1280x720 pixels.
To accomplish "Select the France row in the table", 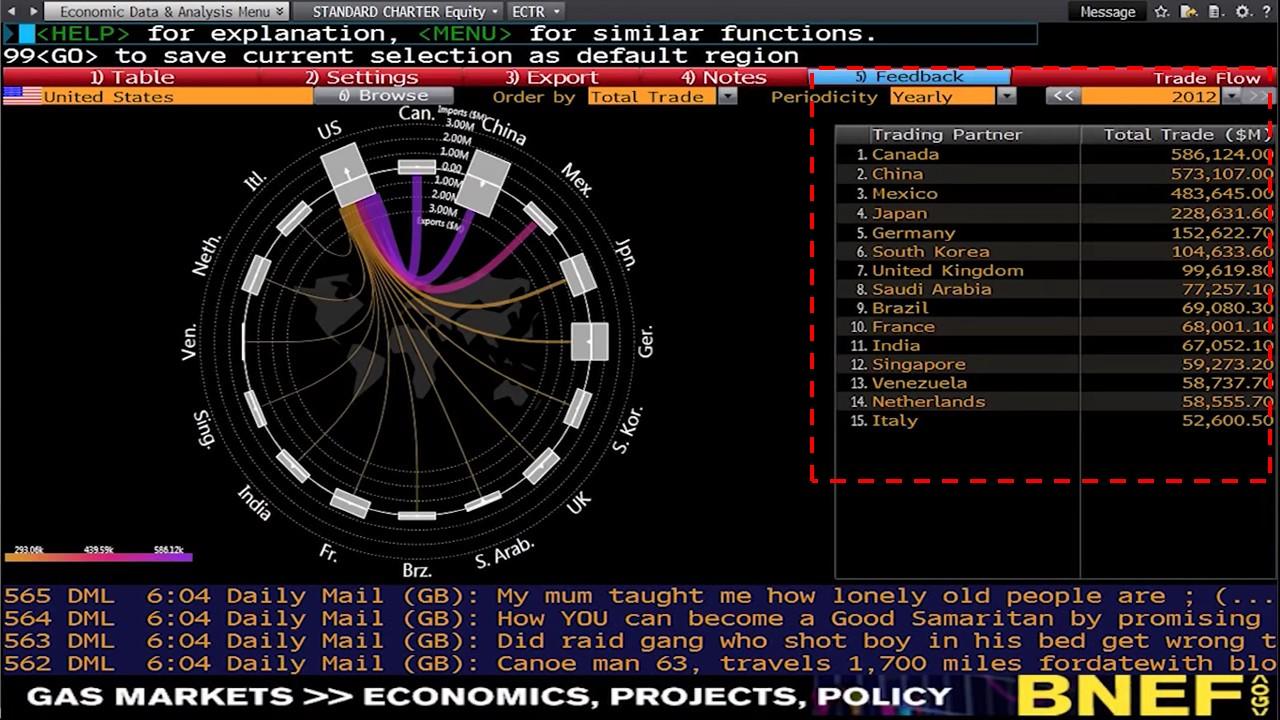I will click(x=1055, y=327).
